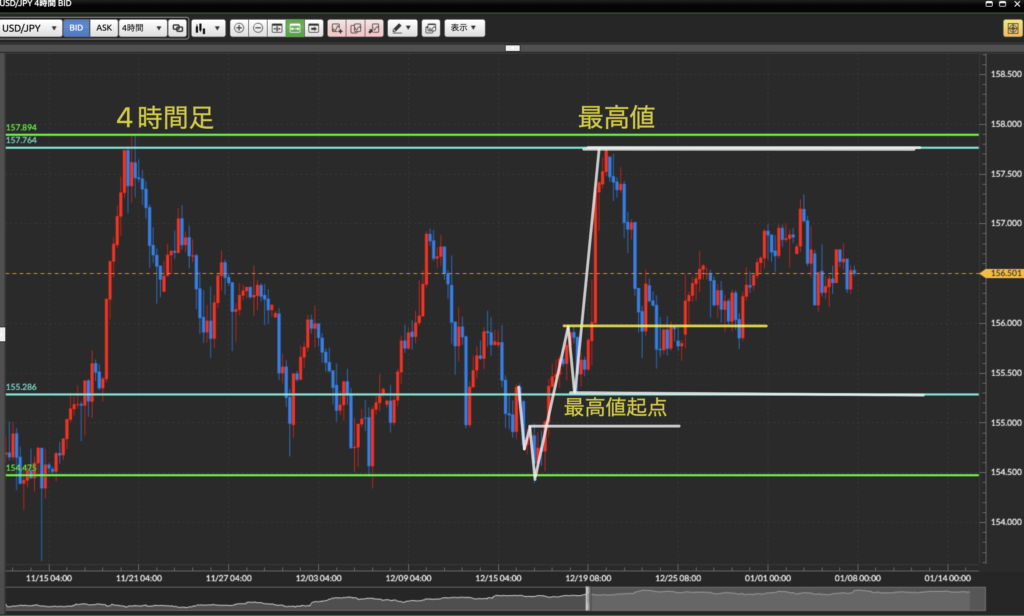Screen dimensions: 1024x616
Task: Open the pencil drawing tools menu
Action: (x=402, y=28)
